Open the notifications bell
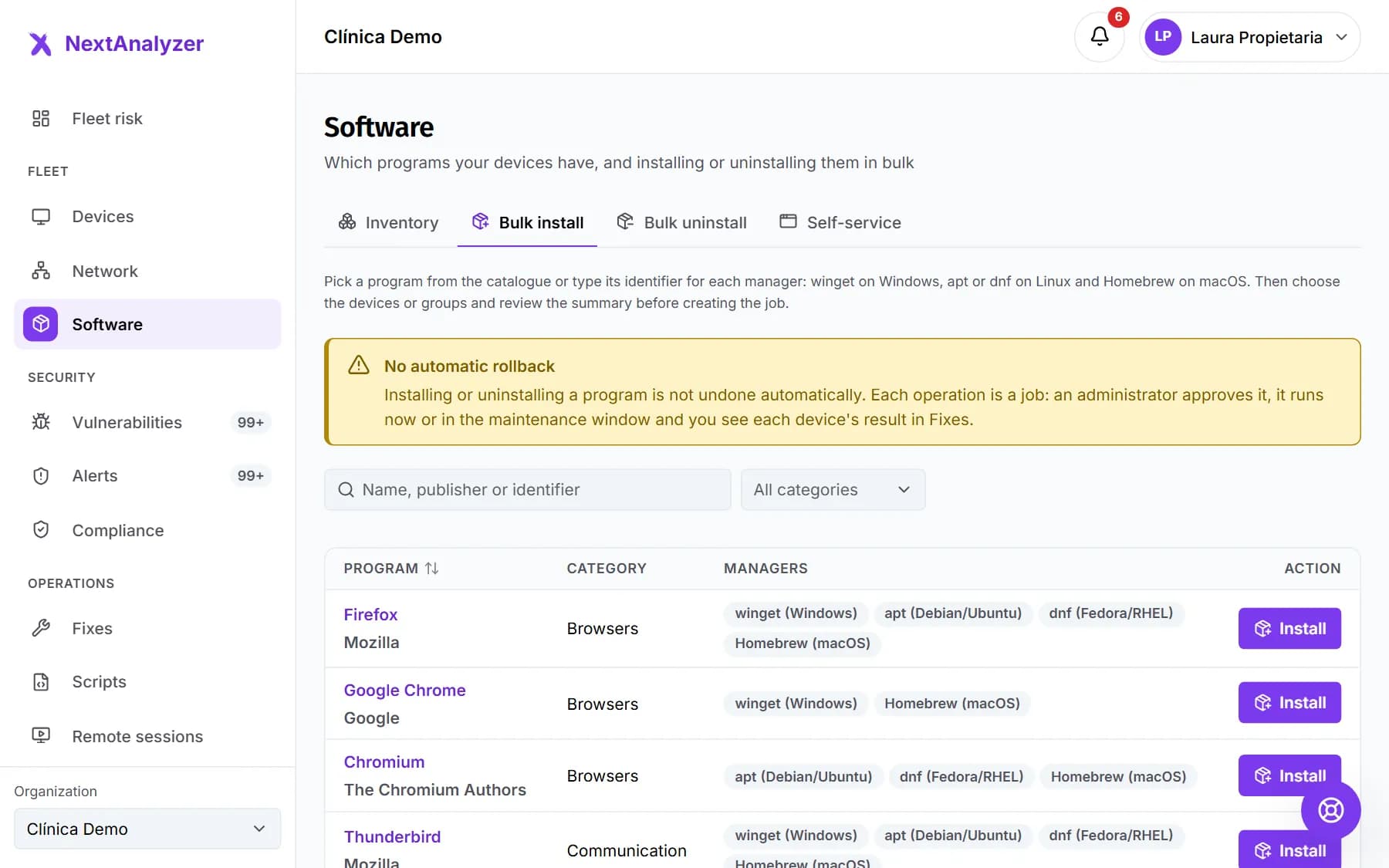The width and height of the screenshot is (1389, 868). tap(1099, 36)
